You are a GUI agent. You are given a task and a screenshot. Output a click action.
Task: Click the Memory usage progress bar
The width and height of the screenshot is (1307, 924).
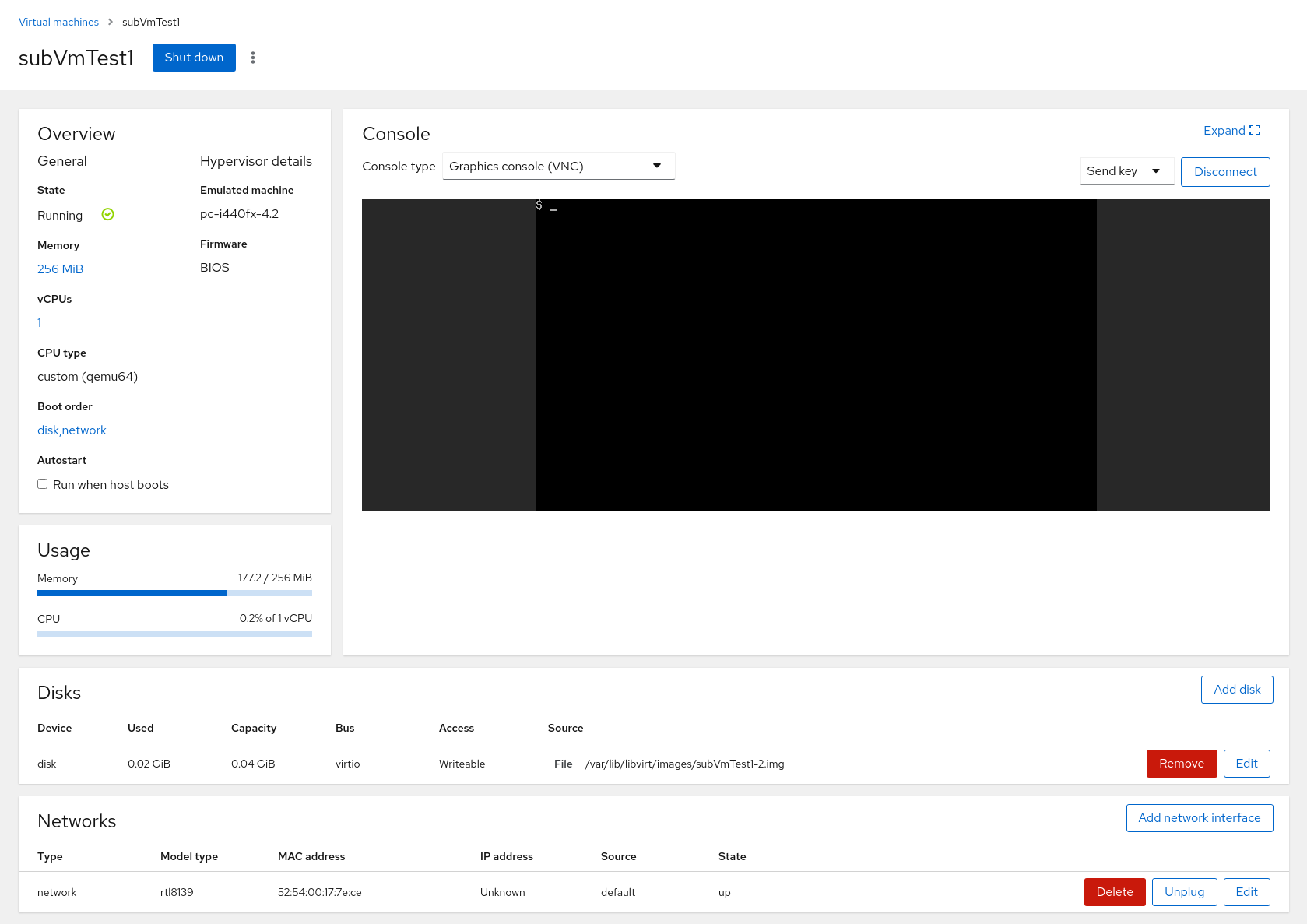(x=174, y=593)
